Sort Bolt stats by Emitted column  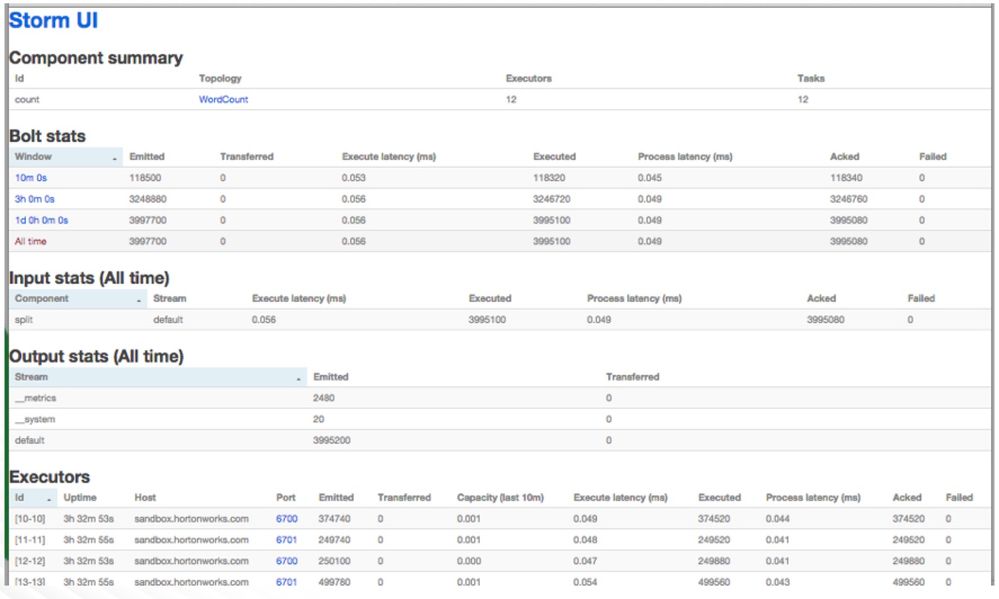pos(147,157)
